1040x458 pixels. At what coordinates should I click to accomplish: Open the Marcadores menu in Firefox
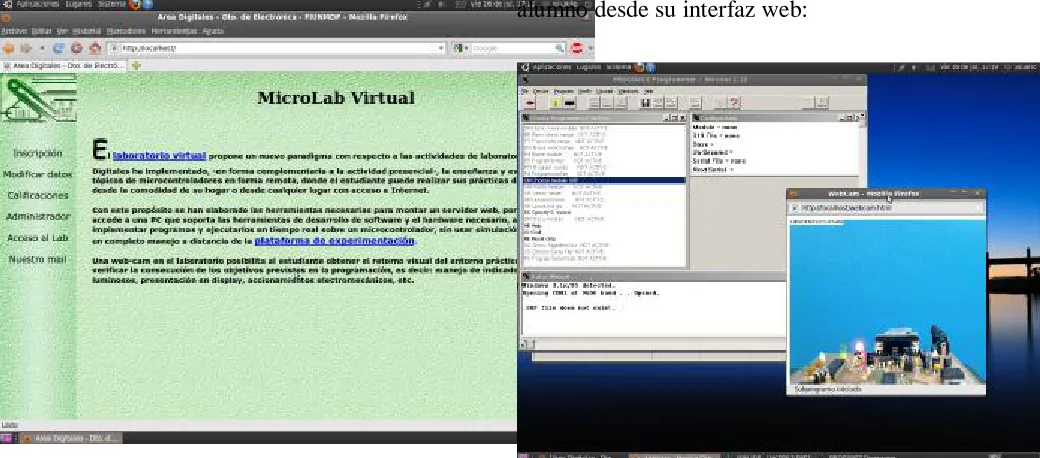(126, 30)
